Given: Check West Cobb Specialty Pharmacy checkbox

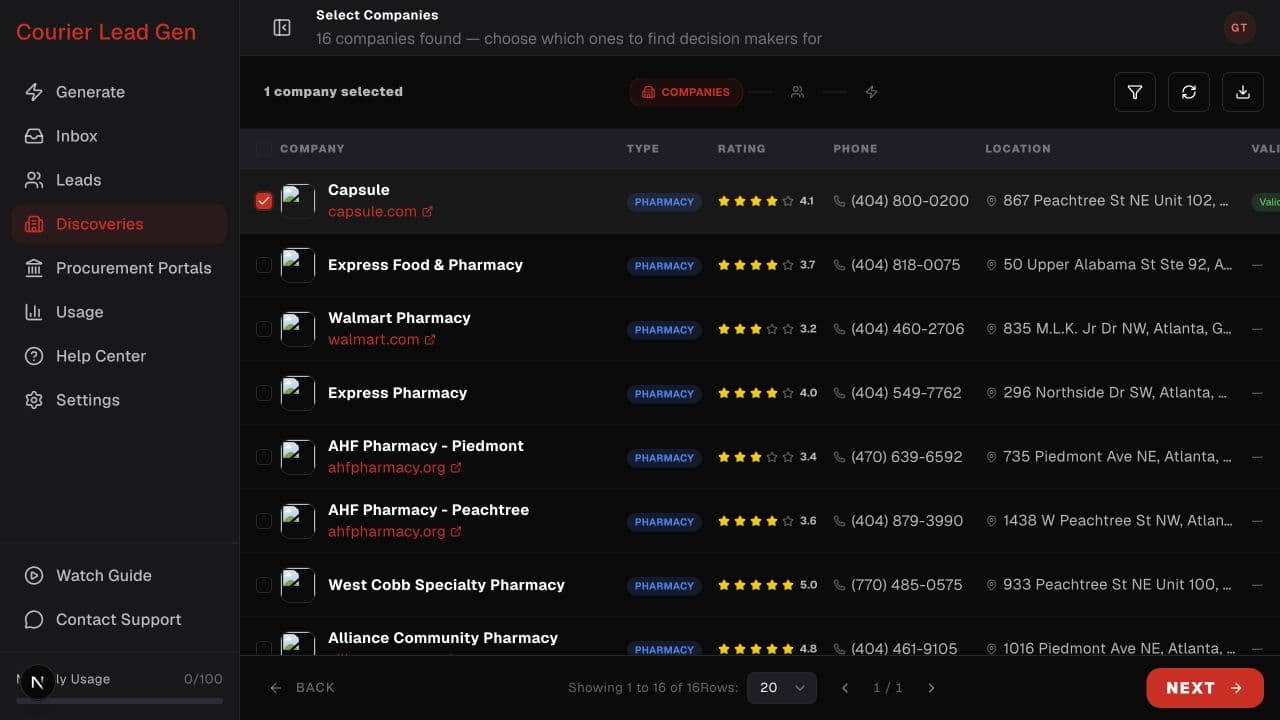Looking at the screenshot, I should coord(264,585).
